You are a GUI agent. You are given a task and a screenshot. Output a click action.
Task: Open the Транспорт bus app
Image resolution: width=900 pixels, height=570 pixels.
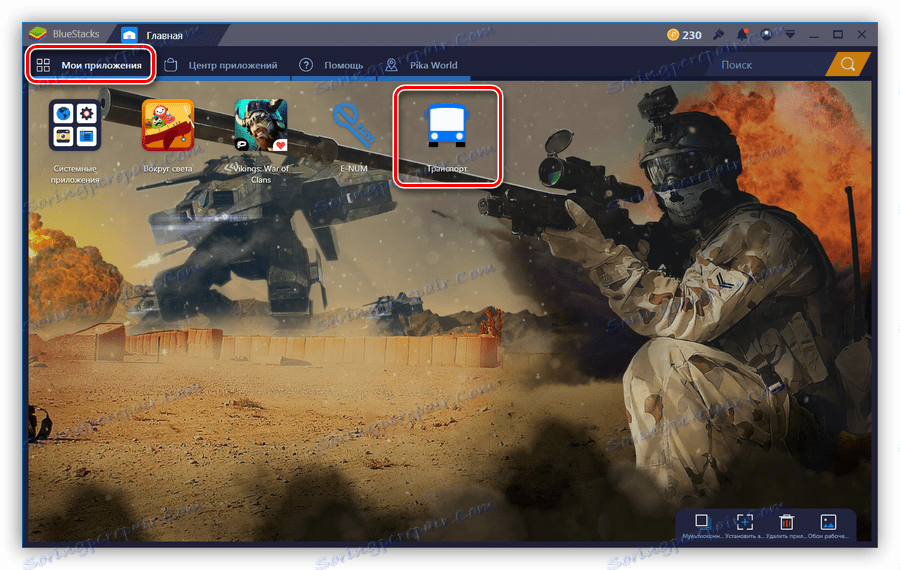[447, 125]
